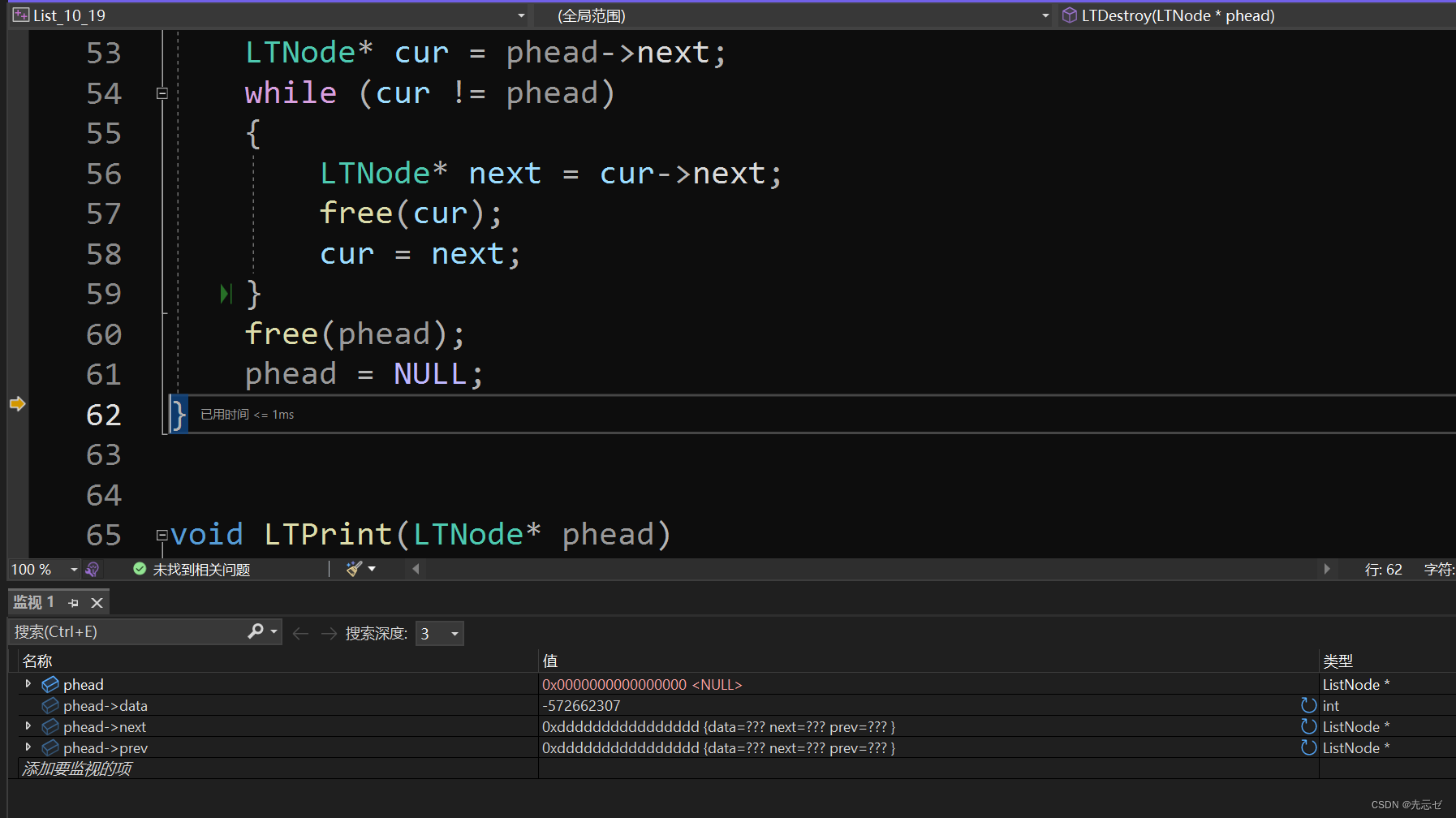Click the phead->prev variable cube icon
The height and width of the screenshot is (818, 1456).
[50, 747]
